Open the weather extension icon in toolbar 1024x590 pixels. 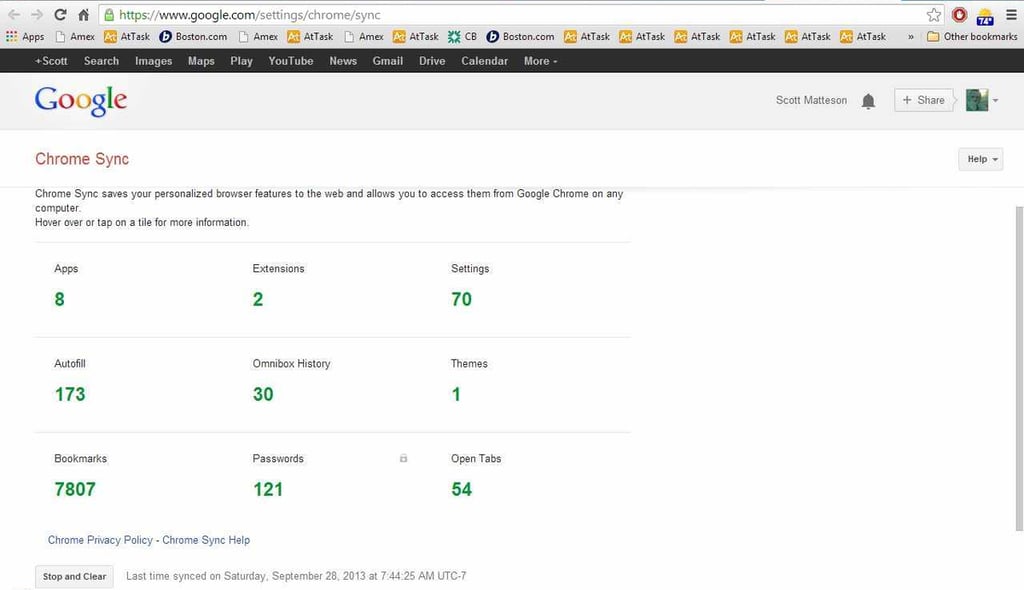coord(985,15)
